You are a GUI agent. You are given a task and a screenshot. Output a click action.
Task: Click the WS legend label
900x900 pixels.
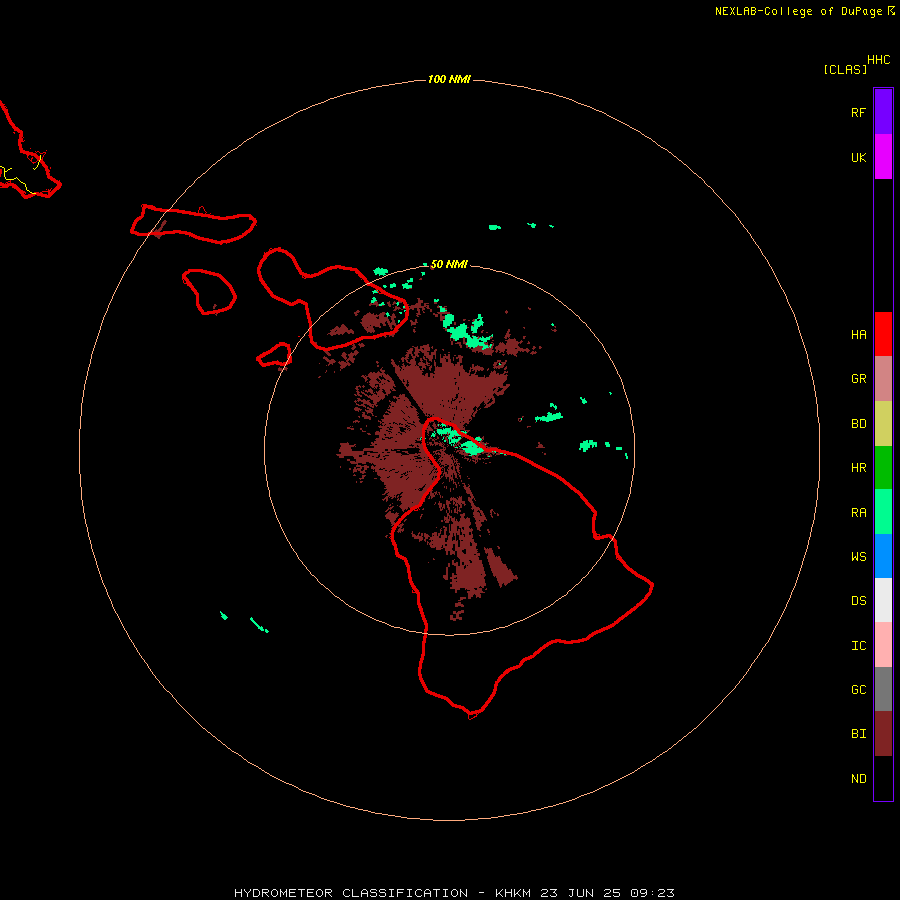pos(858,557)
